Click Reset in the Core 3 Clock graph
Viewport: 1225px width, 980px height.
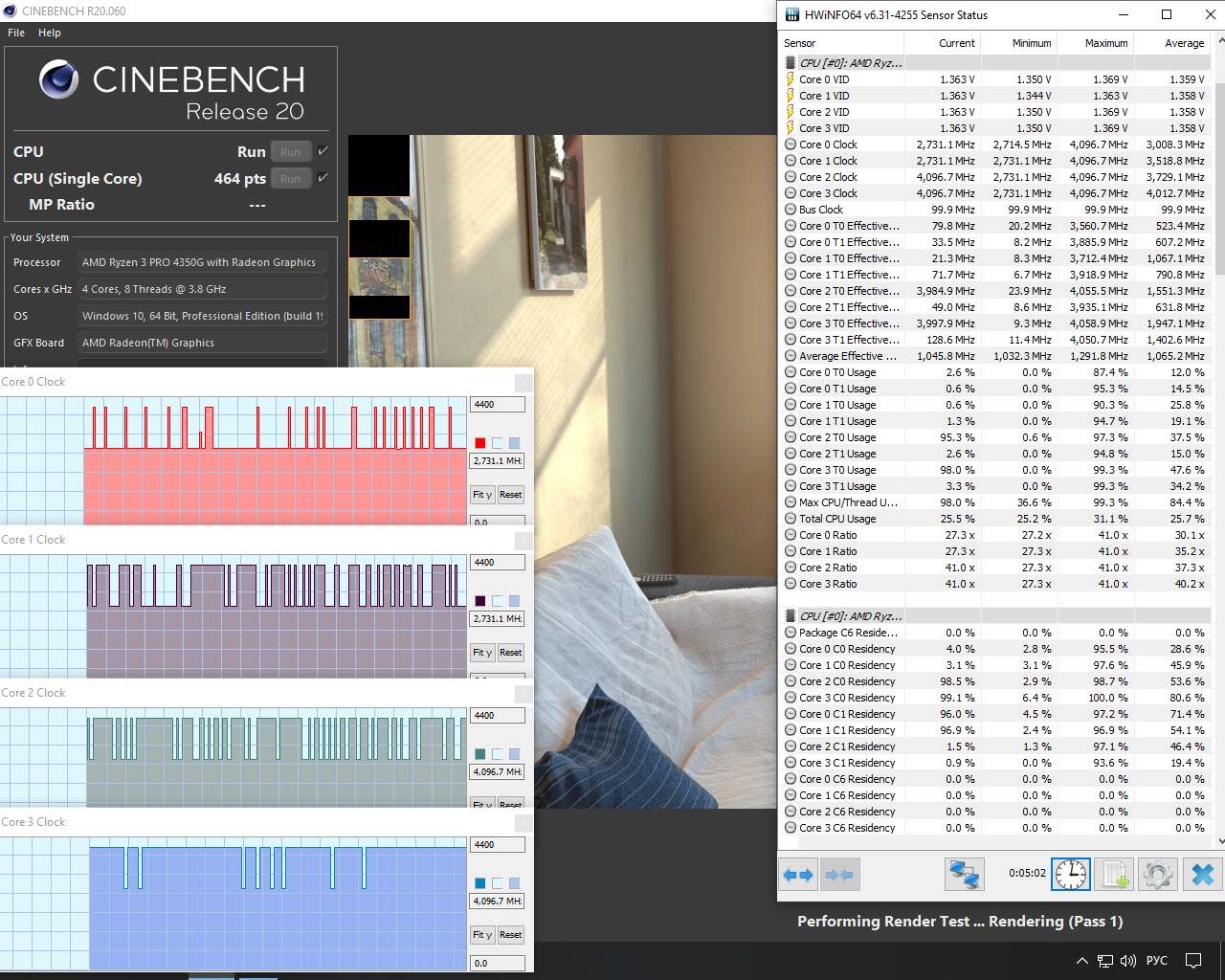tap(511, 935)
